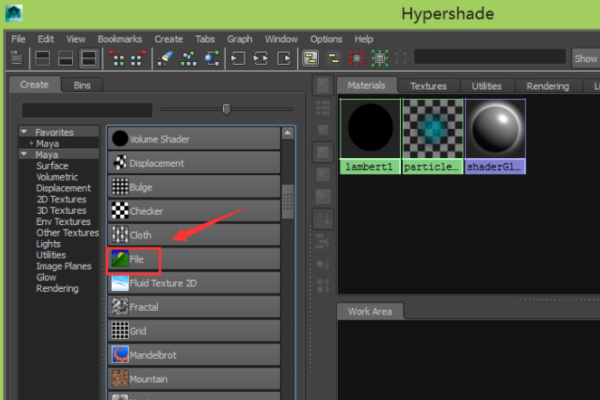Select the Lights category
The width and height of the screenshot is (600, 400).
48,243
